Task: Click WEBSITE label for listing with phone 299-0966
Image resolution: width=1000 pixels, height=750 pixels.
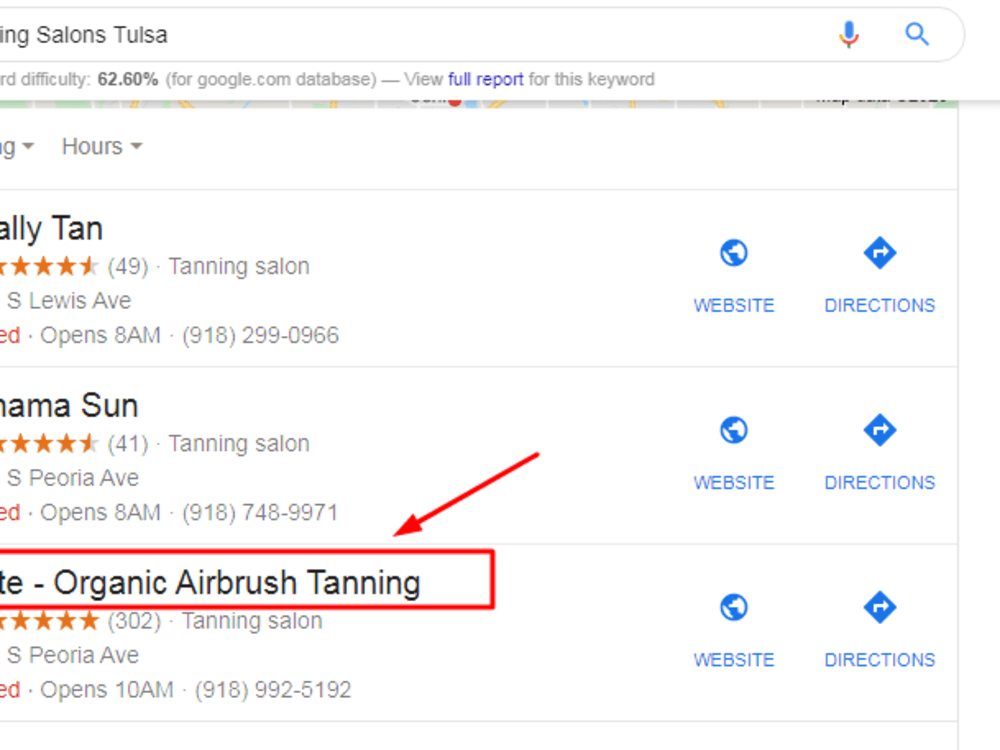Action: (734, 305)
